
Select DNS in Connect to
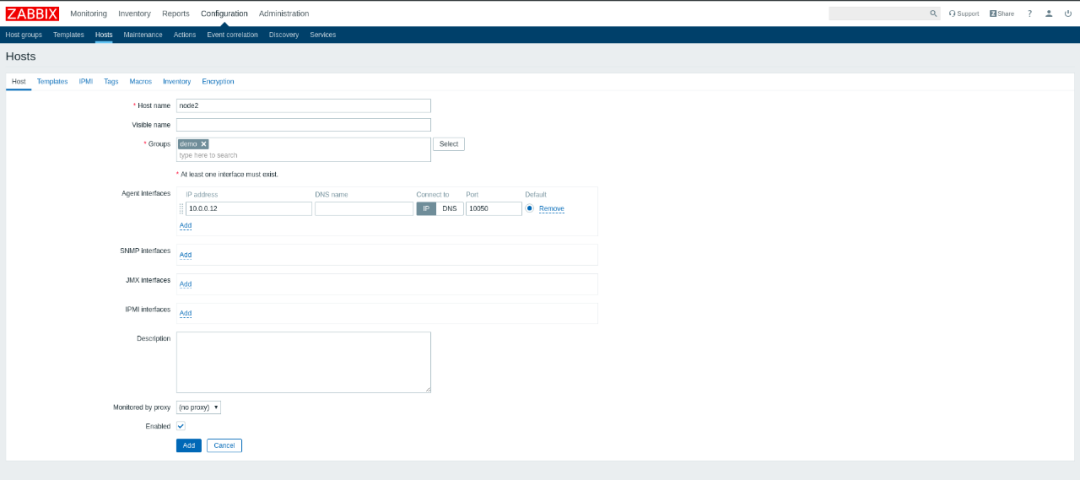(450, 209)
